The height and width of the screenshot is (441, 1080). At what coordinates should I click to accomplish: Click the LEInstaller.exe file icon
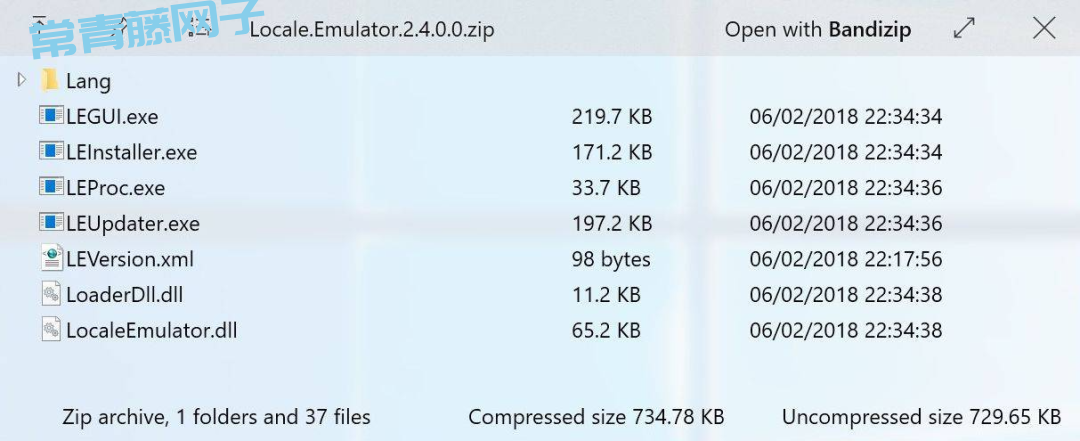(x=51, y=152)
